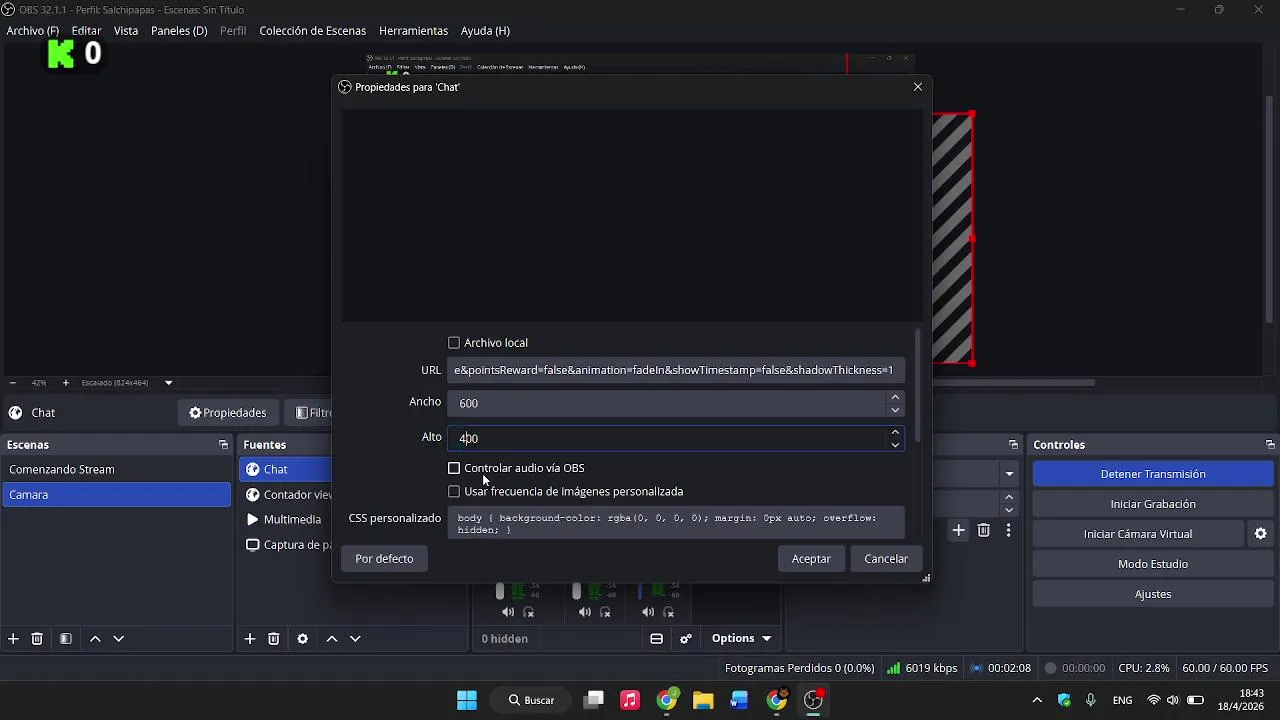
Task: Reset properties with Por defecto button
Action: 384,559
